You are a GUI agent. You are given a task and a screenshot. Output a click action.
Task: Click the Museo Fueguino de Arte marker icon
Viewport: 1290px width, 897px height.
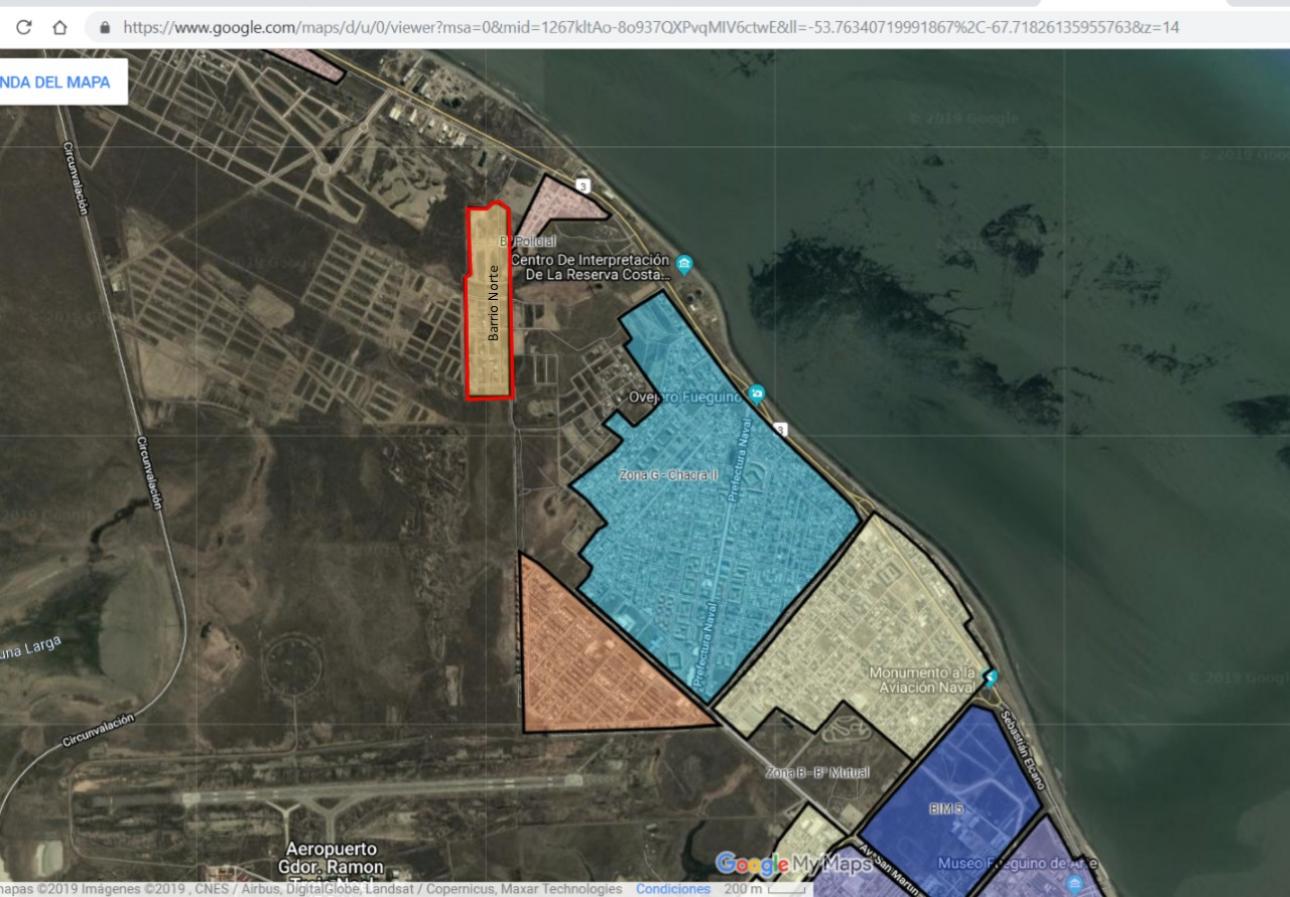[x=1074, y=885]
